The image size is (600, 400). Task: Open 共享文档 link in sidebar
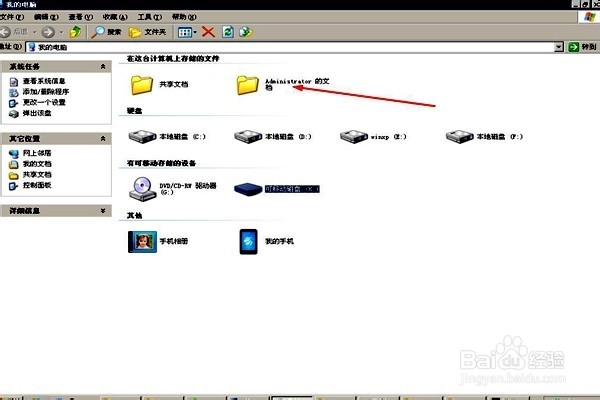click(37, 175)
